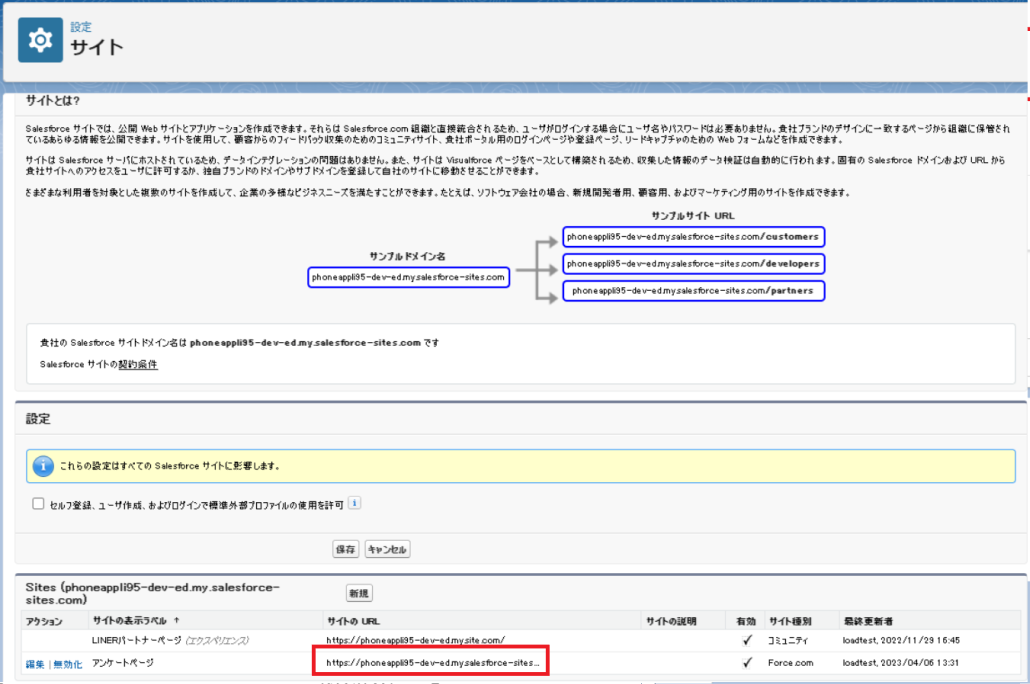The image size is (1030, 684).
Task: Click the sample domain name box
Action: [x=409, y=277]
